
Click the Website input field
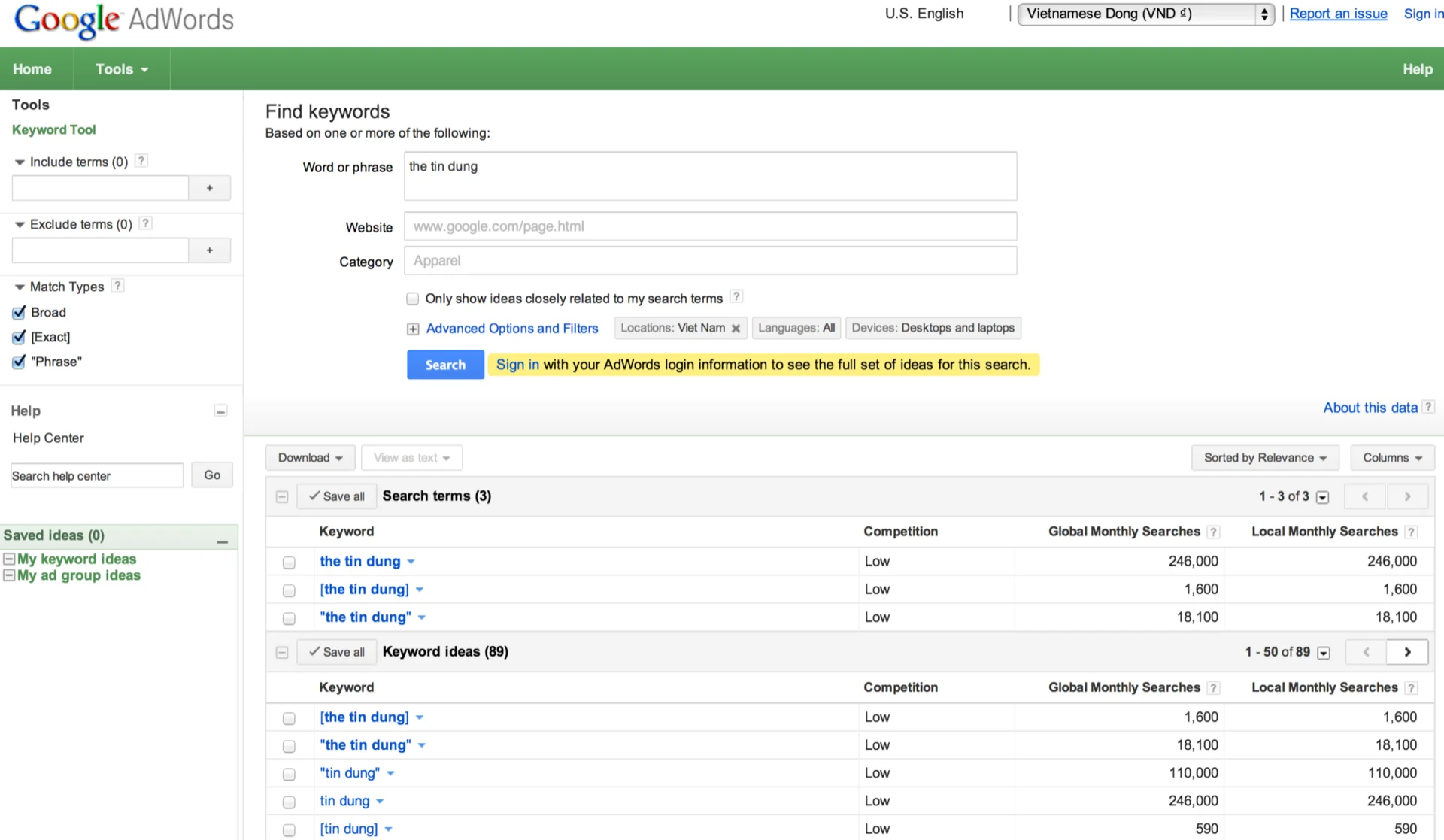click(x=710, y=226)
